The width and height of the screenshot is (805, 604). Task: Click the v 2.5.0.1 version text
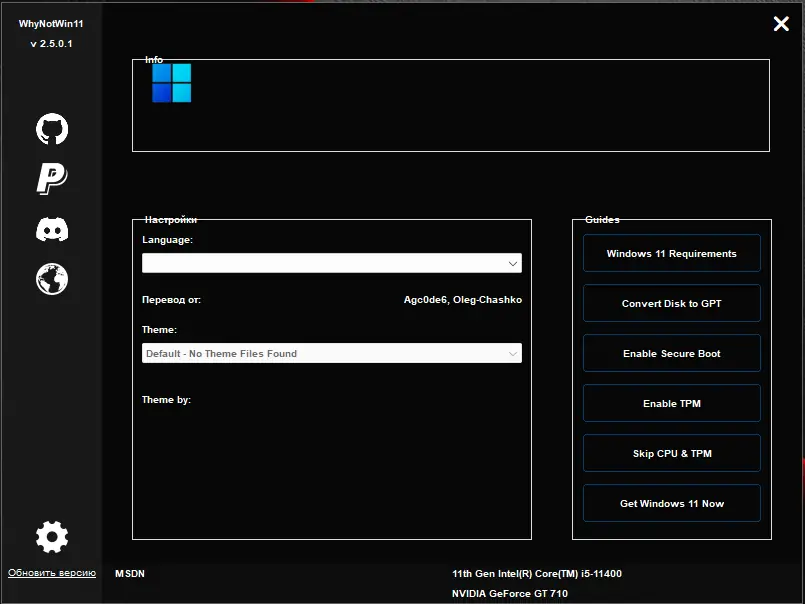point(51,44)
